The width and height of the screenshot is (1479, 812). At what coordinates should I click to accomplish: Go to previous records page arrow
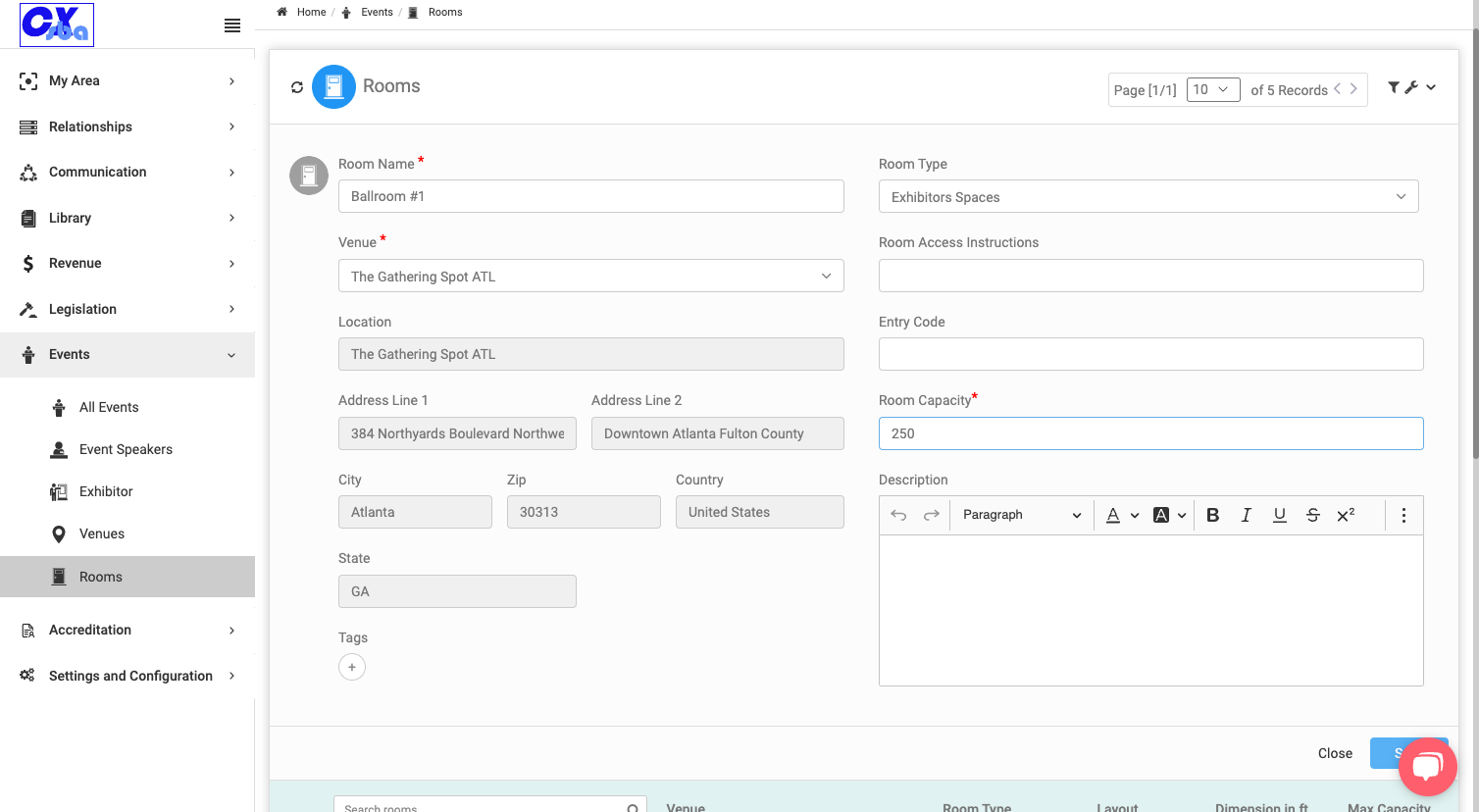1337,89
